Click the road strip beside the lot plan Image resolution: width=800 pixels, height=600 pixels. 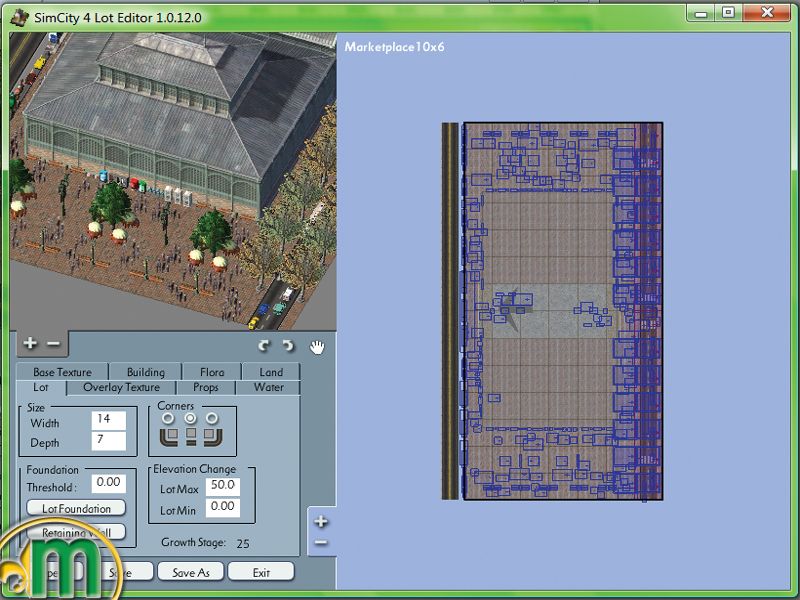click(451, 311)
